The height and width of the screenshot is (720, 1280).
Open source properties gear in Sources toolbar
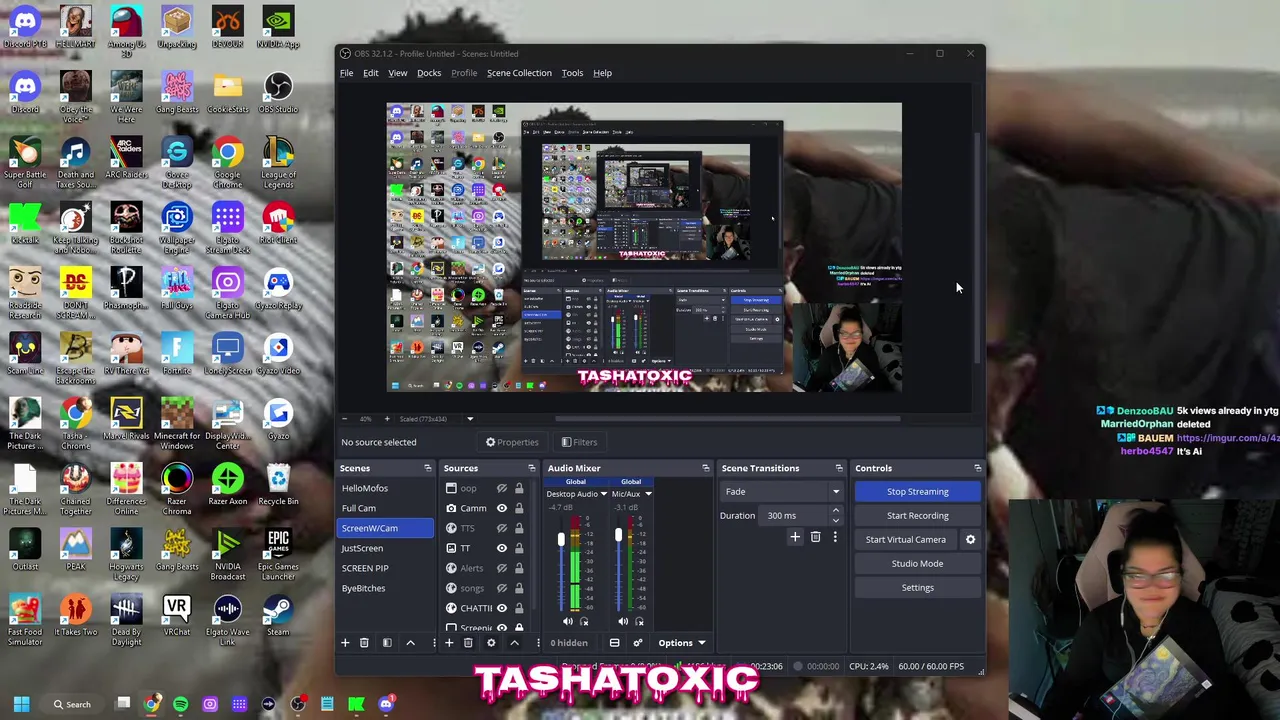point(491,643)
